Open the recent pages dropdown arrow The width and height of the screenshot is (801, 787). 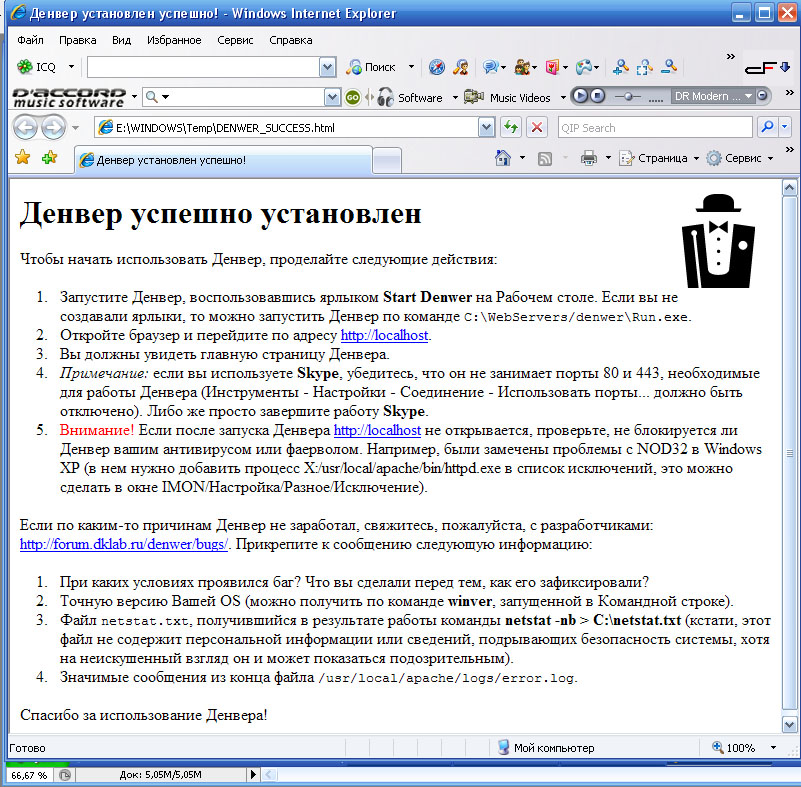point(76,128)
